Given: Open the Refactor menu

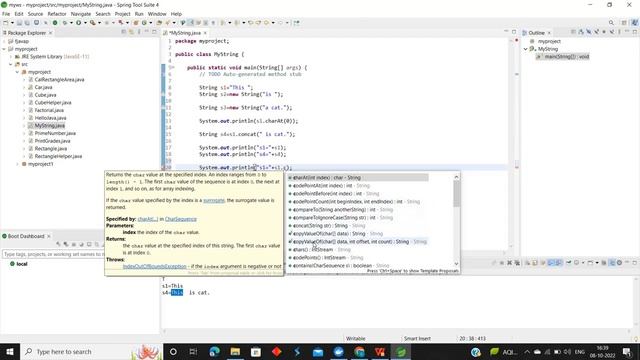Looking at the screenshot, I should click(57, 14).
